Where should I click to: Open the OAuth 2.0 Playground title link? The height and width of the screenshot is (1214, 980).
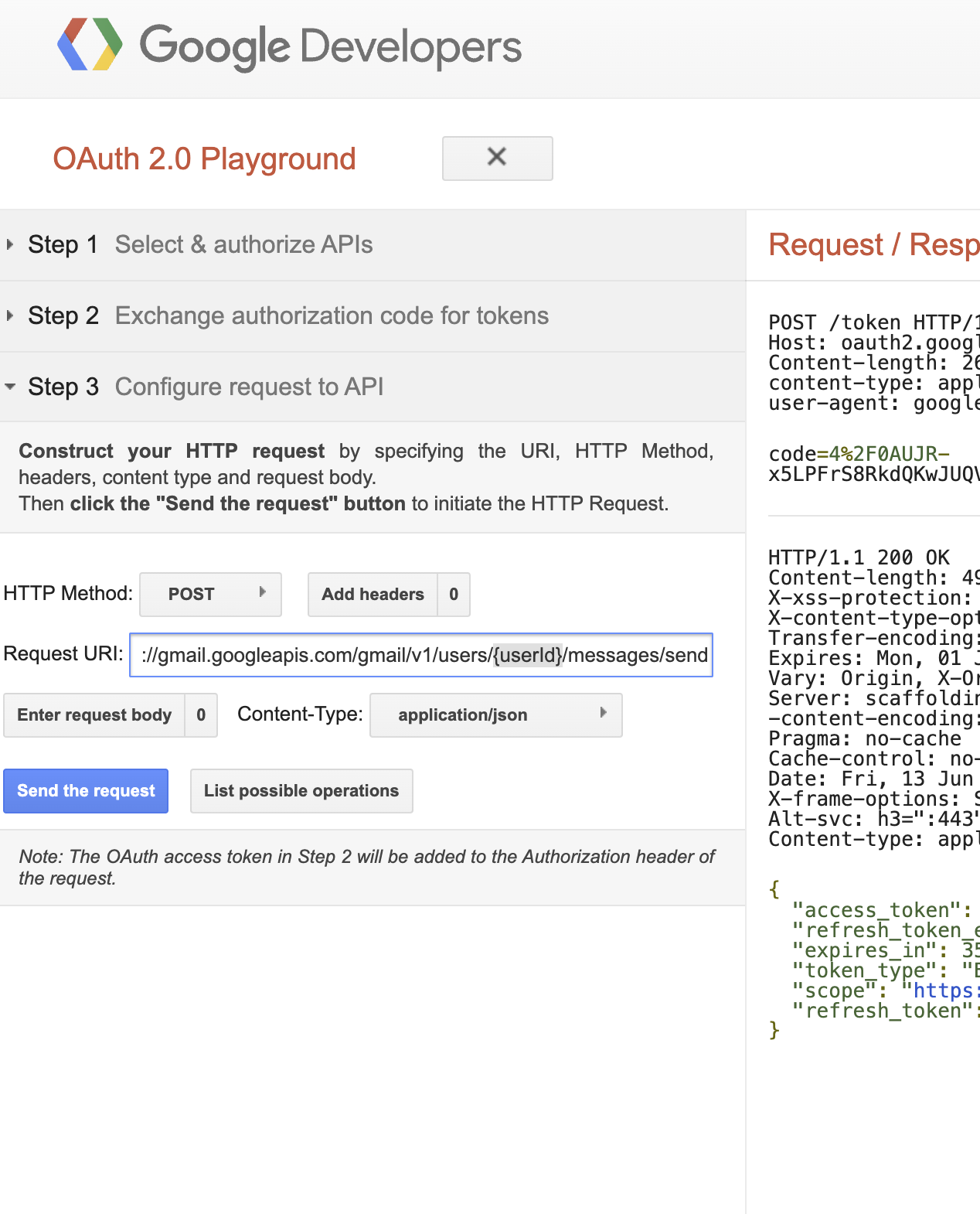click(x=204, y=159)
